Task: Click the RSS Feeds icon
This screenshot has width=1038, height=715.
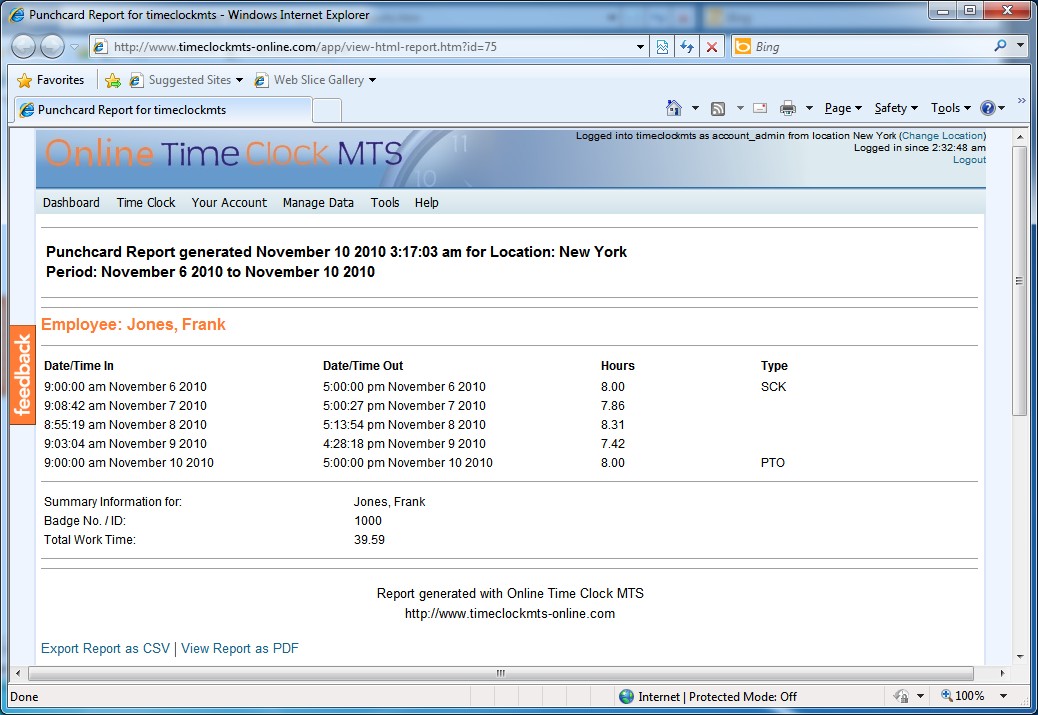Action: pyautogui.click(x=718, y=109)
